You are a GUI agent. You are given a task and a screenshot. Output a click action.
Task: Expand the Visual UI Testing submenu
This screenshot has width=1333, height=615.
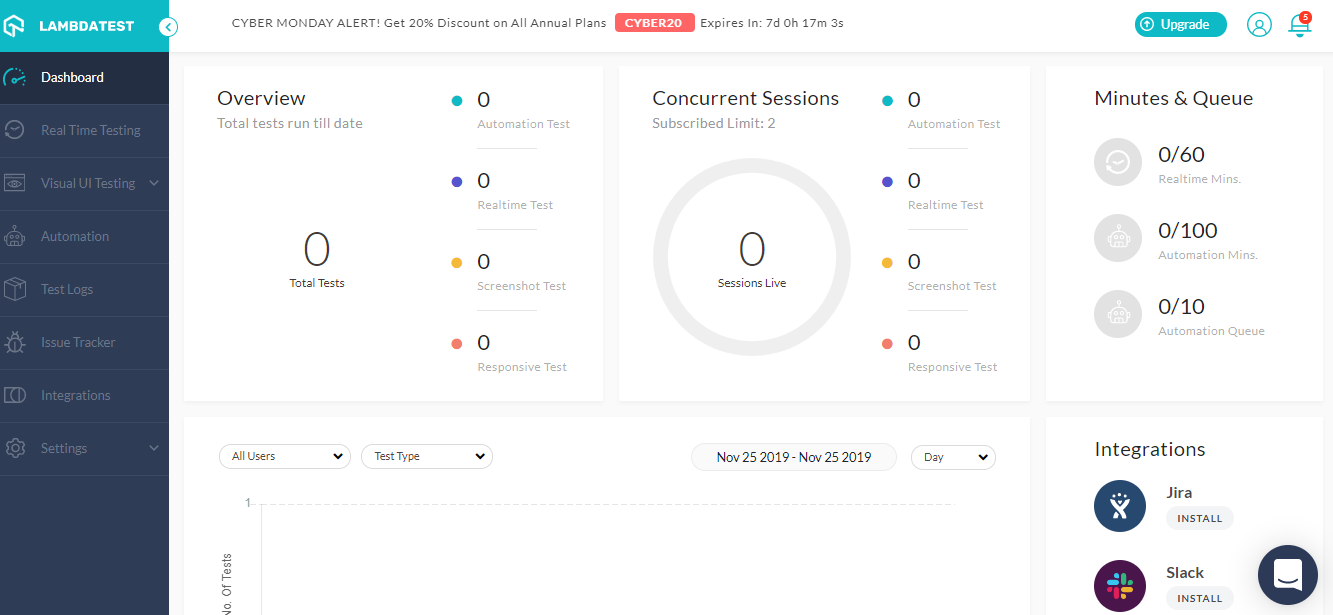click(x=154, y=184)
